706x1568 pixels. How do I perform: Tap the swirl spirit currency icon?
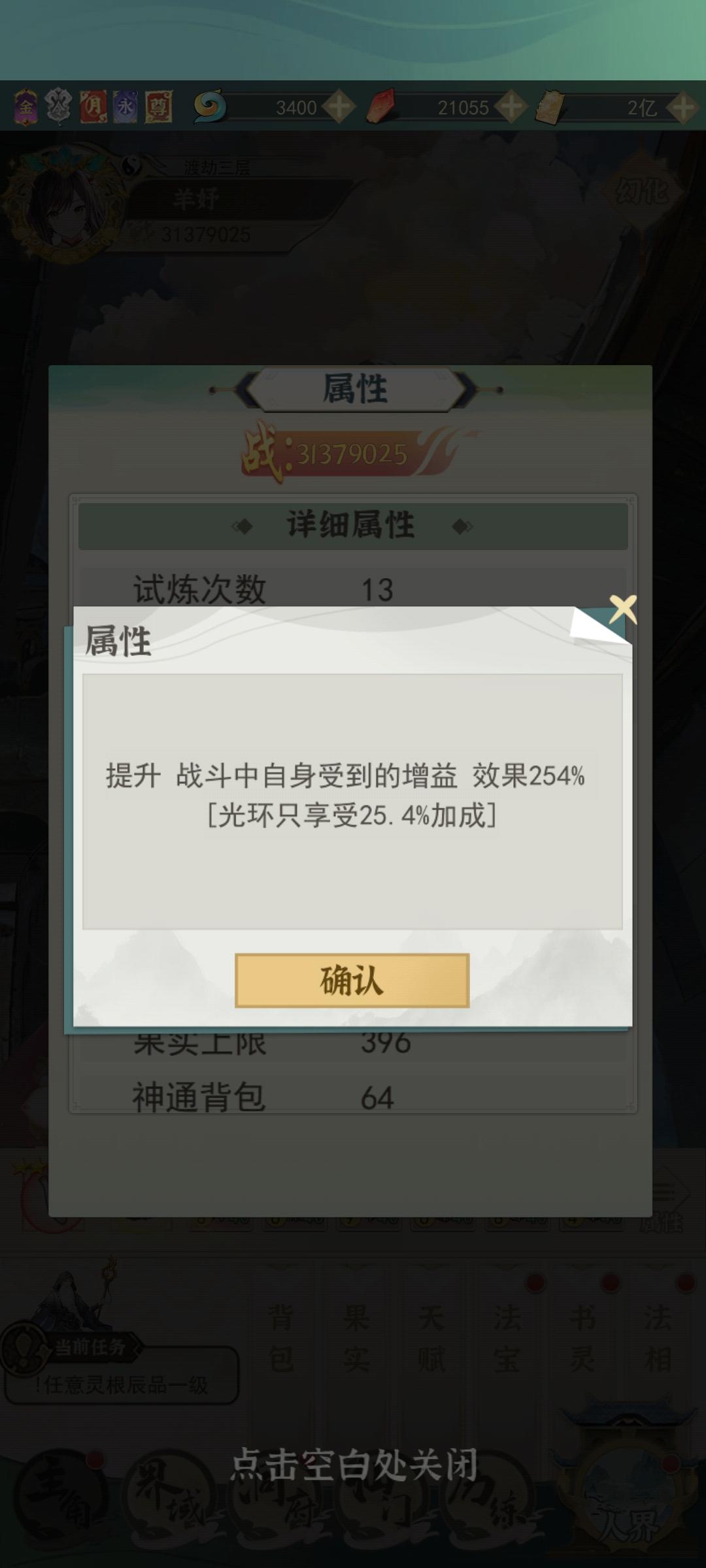(x=209, y=106)
